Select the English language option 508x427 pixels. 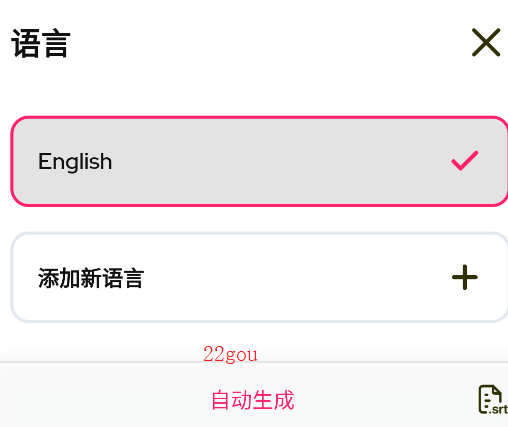point(260,161)
